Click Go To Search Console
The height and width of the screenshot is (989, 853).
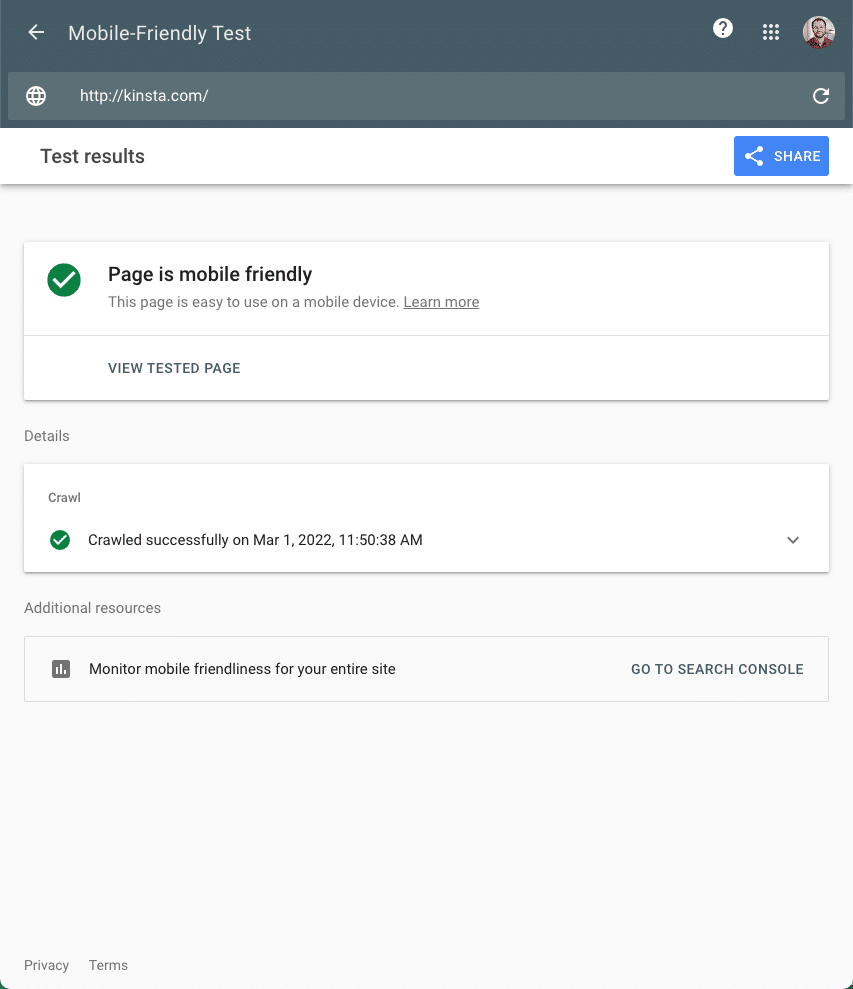(717, 669)
